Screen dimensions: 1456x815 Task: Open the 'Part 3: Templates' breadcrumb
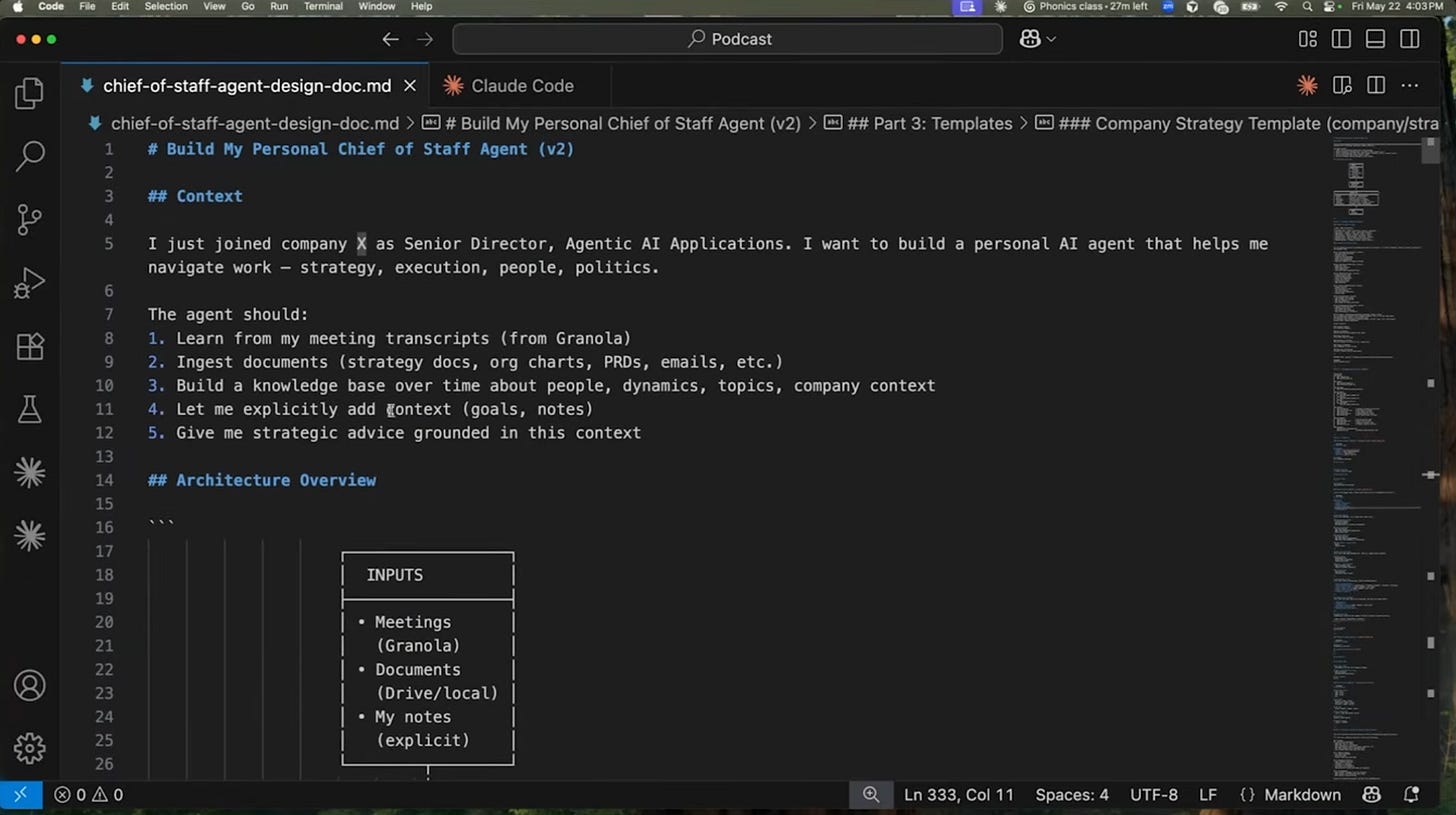point(918,124)
